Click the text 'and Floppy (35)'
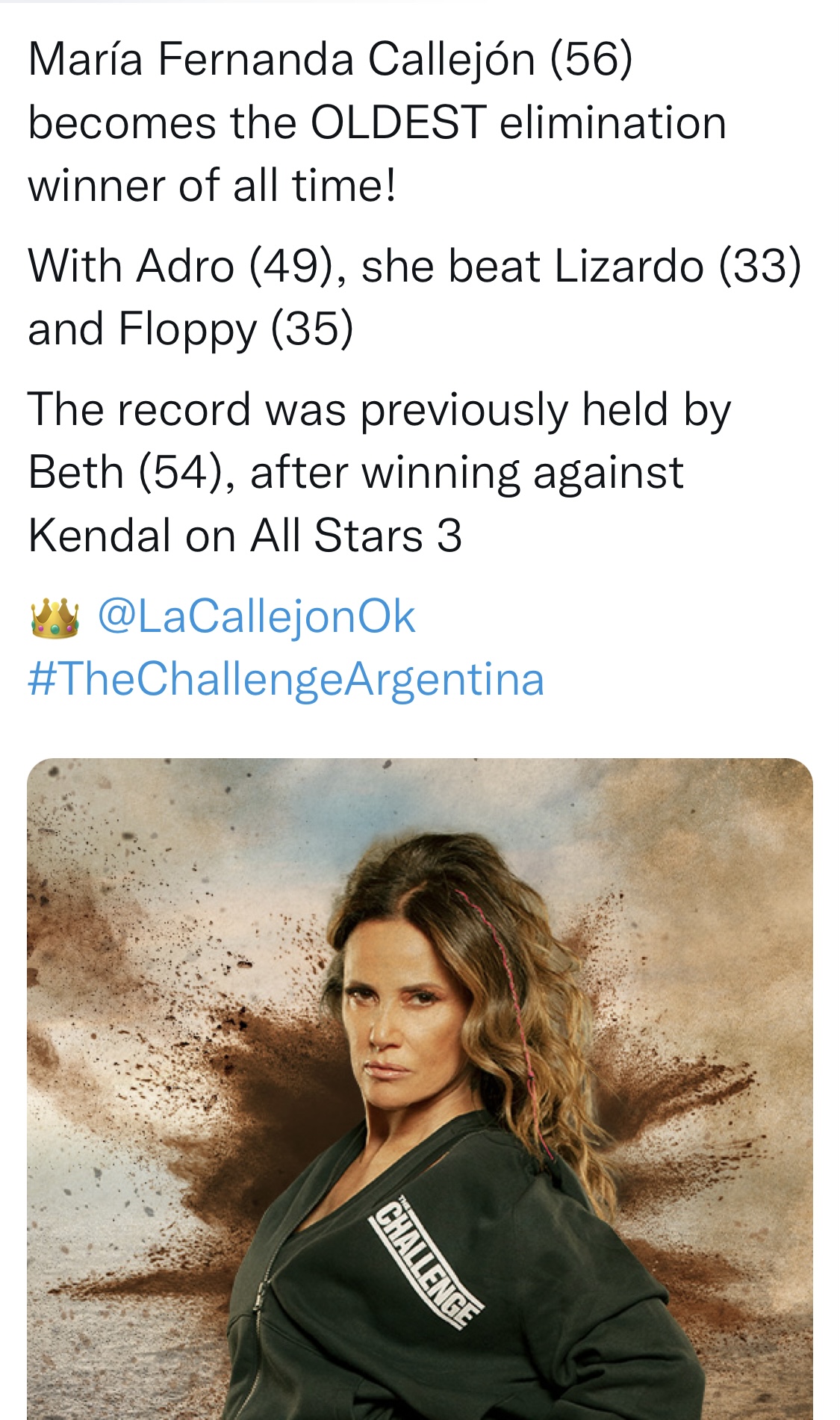Viewport: 840px width, 1420px height. click(190, 329)
